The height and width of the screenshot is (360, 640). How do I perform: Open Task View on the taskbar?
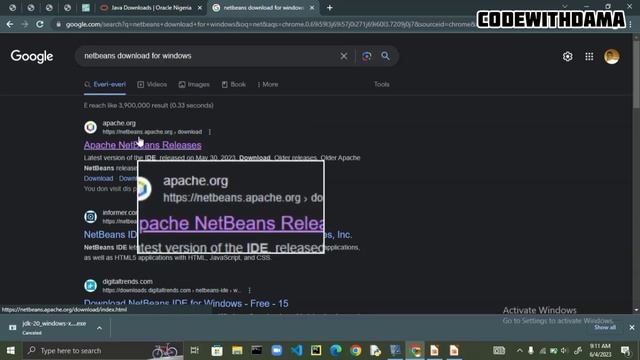point(195,351)
